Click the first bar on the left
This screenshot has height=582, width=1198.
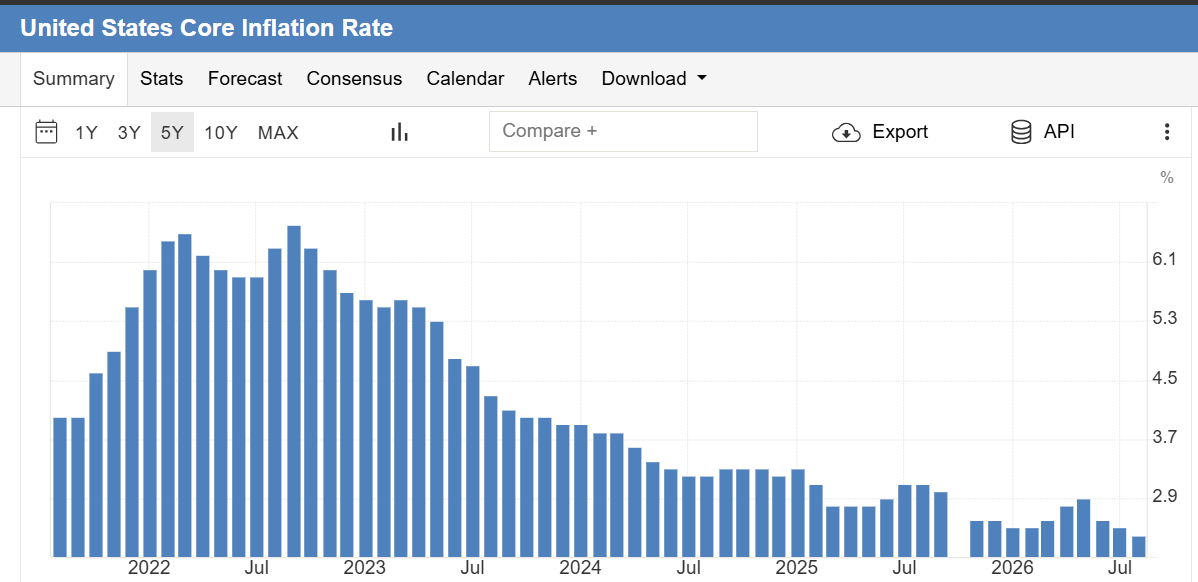coord(60,487)
